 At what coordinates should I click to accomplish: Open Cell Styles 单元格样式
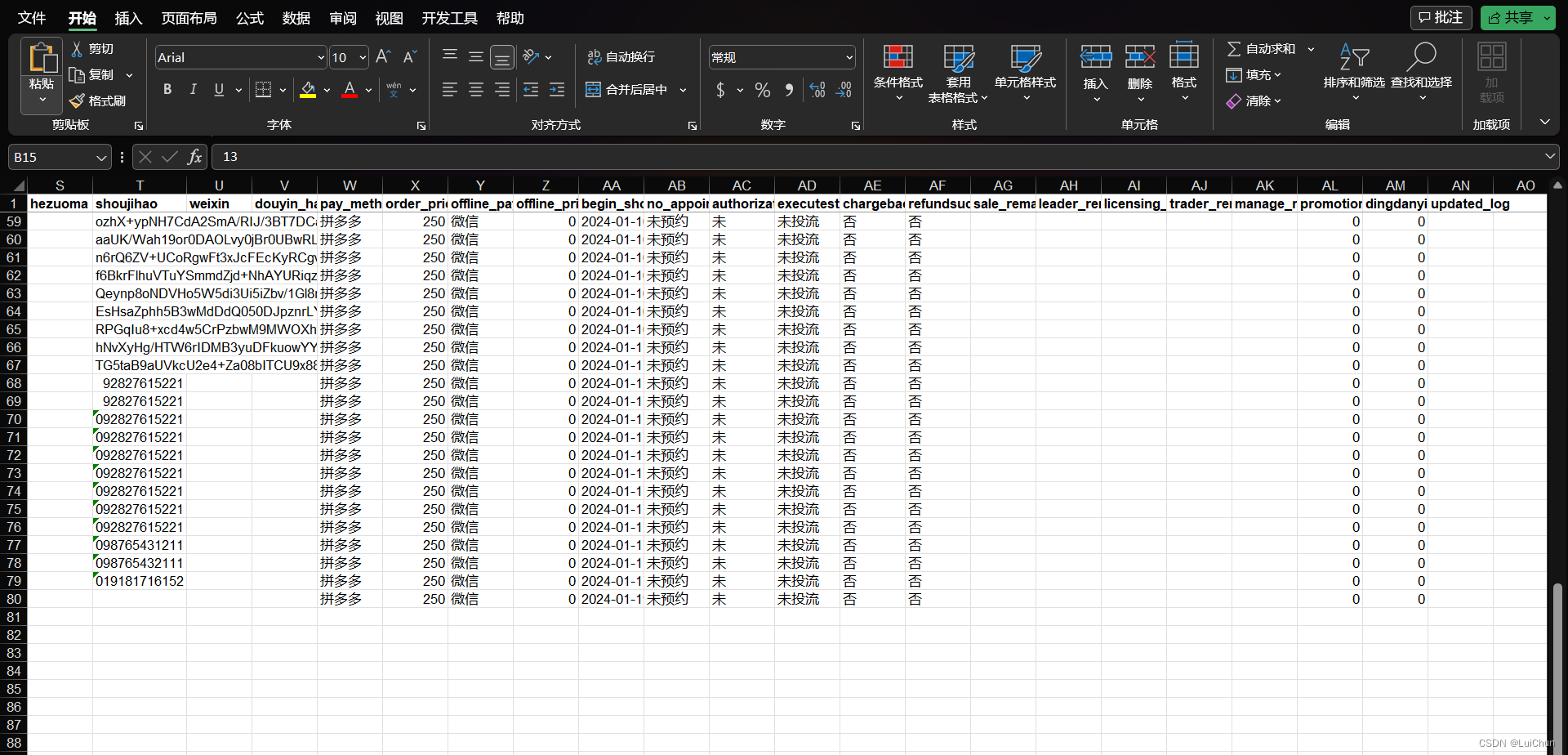click(x=1025, y=73)
